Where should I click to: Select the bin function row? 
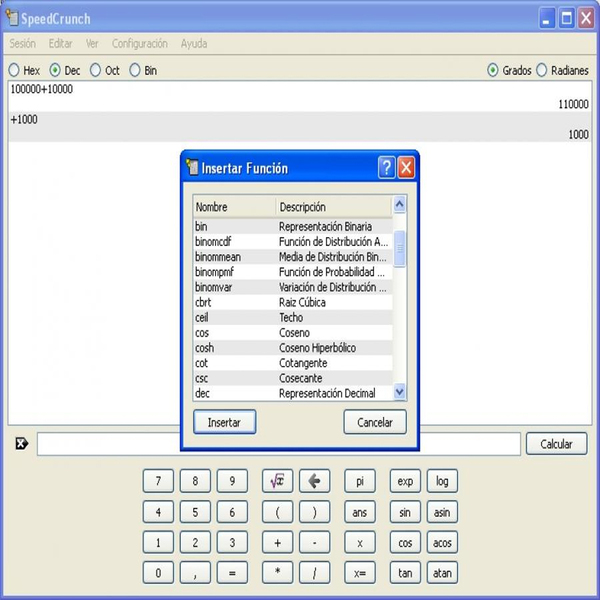coord(293,226)
